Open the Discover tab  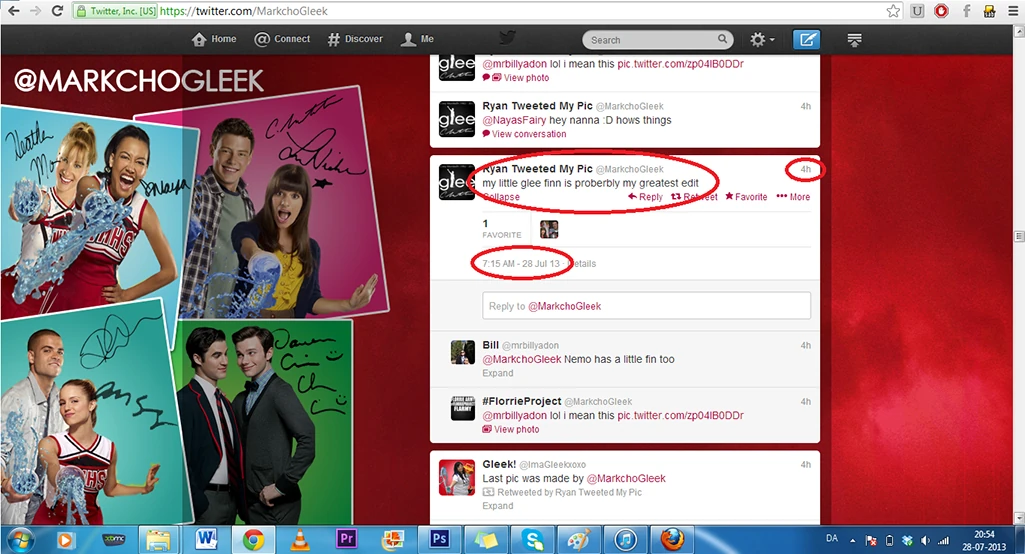(x=355, y=39)
